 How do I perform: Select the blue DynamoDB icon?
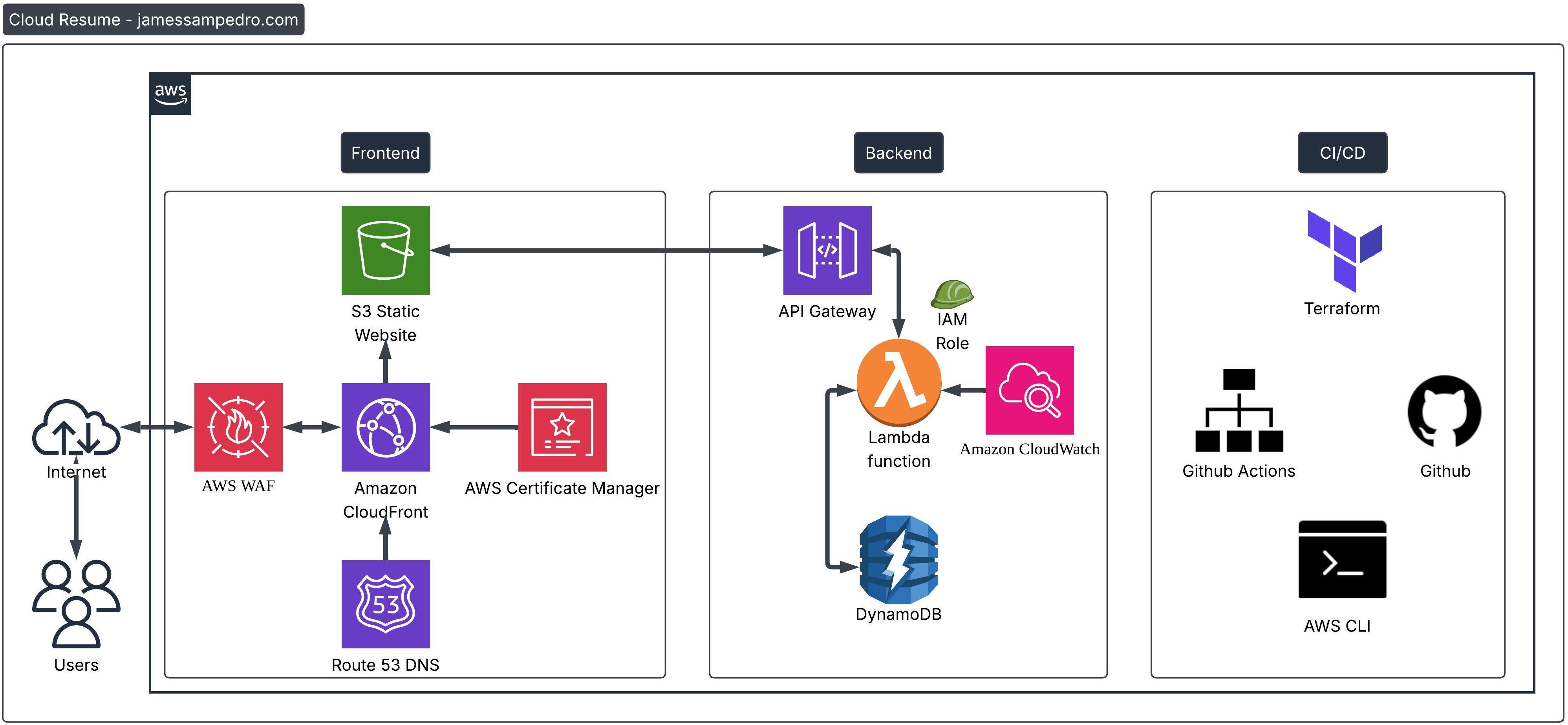pos(898,560)
